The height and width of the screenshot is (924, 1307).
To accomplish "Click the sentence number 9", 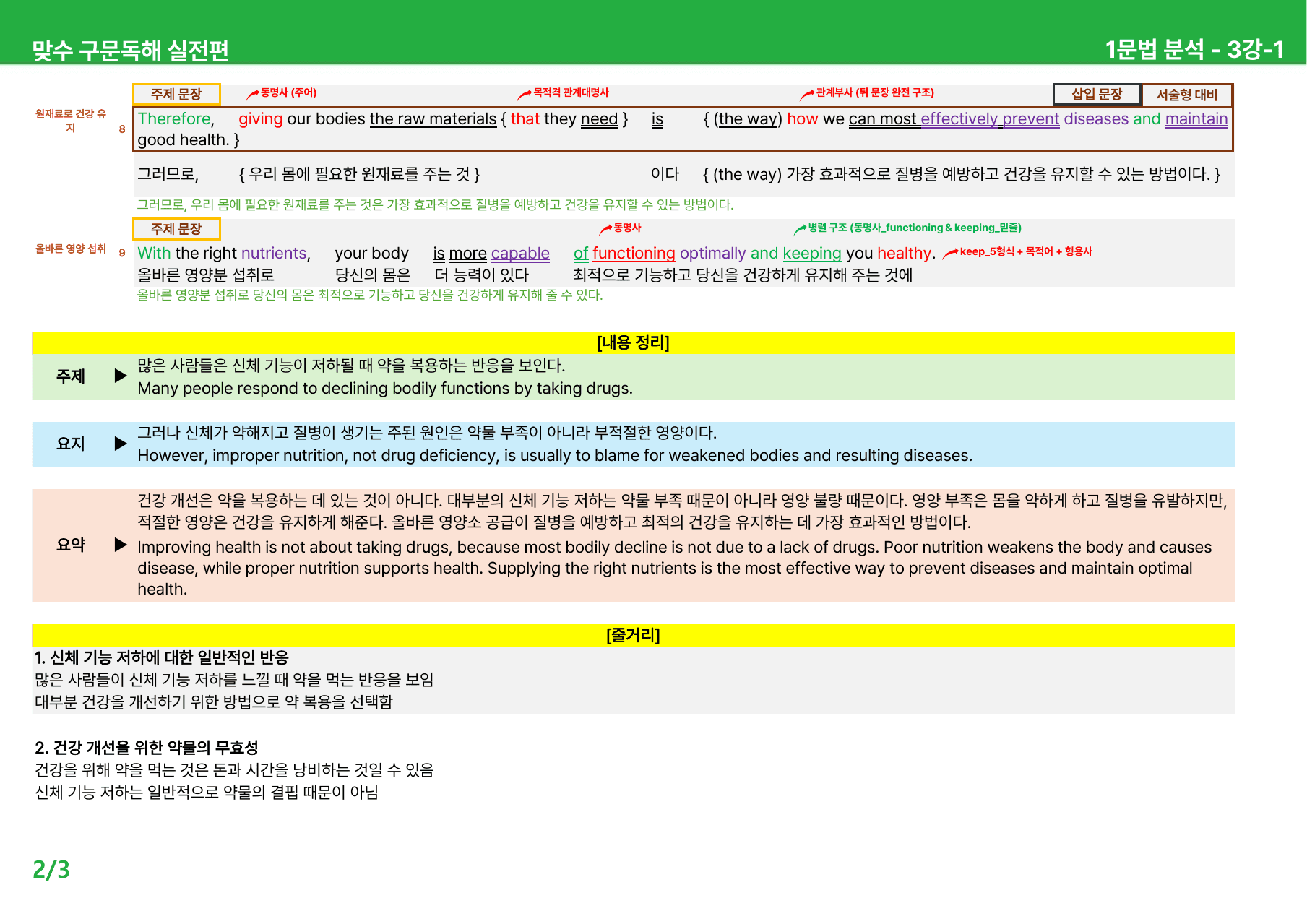I will pos(122,253).
